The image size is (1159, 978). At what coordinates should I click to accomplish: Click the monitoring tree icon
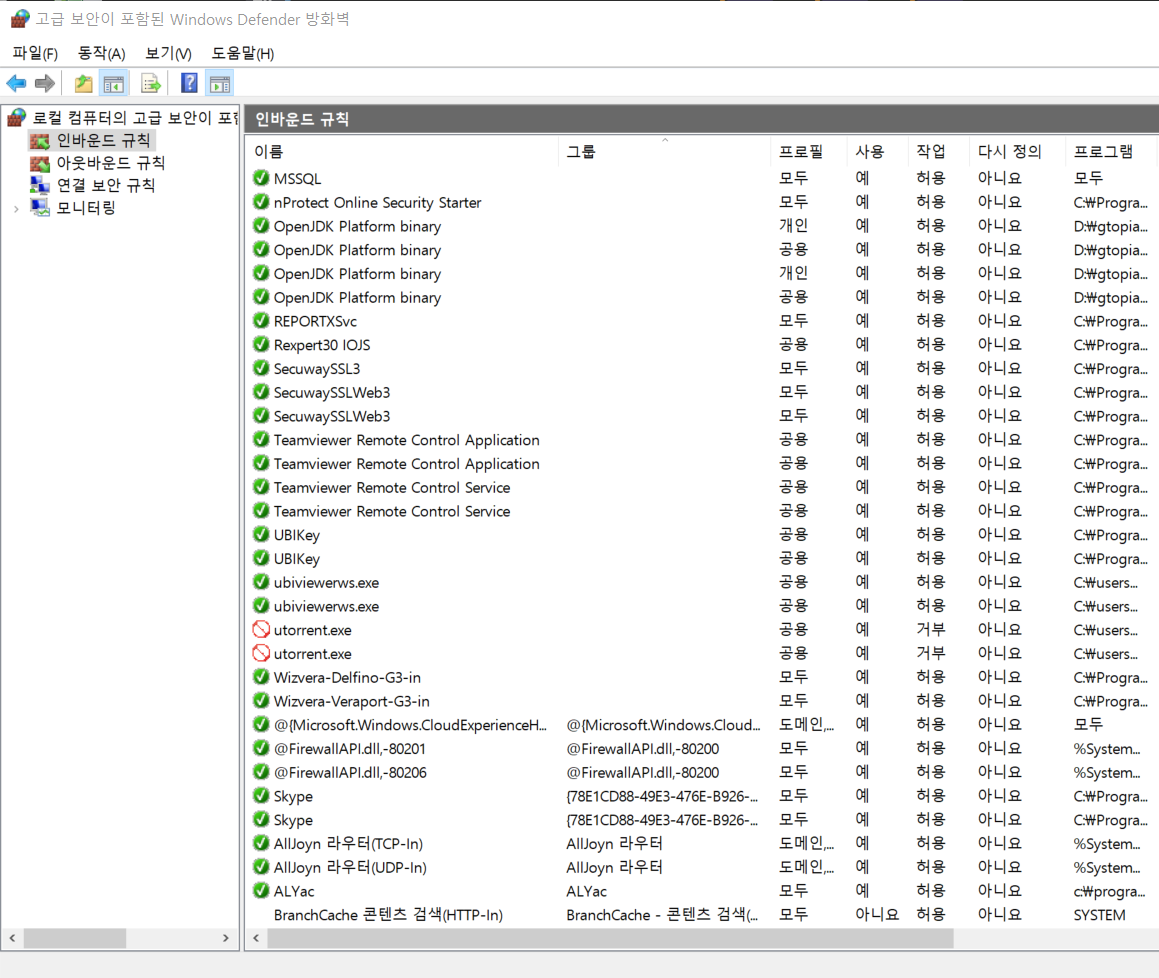click(39, 208)
